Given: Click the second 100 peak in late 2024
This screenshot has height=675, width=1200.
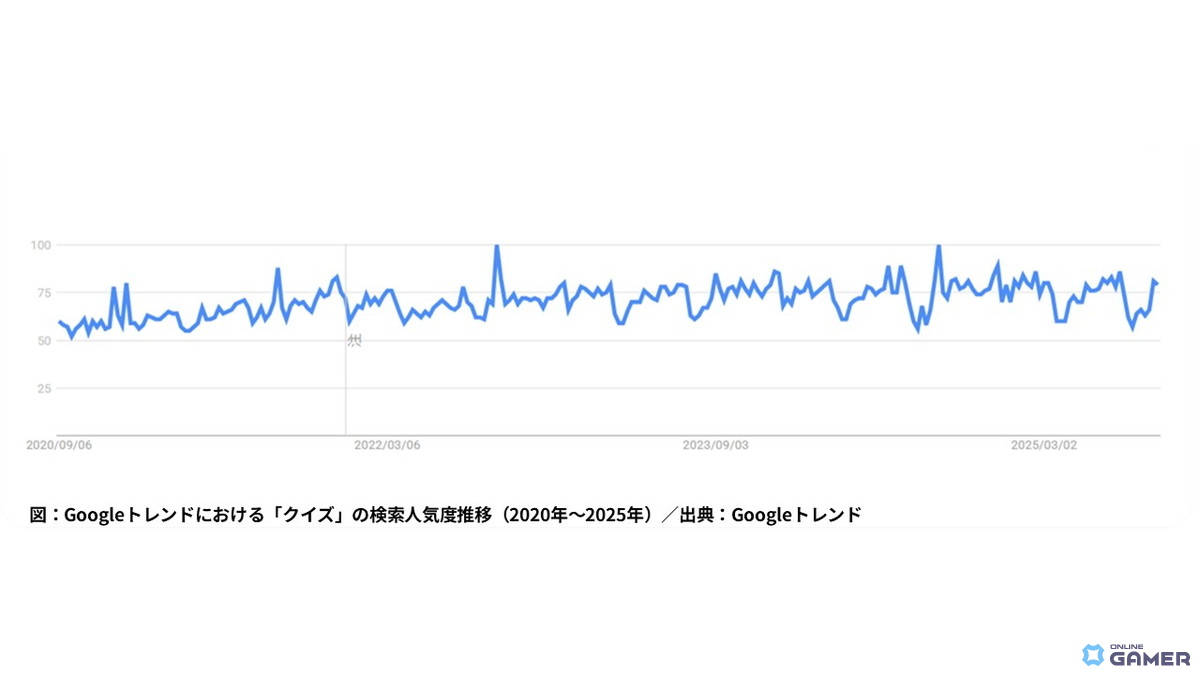Looking at the screenshot, I should (938, 246).
